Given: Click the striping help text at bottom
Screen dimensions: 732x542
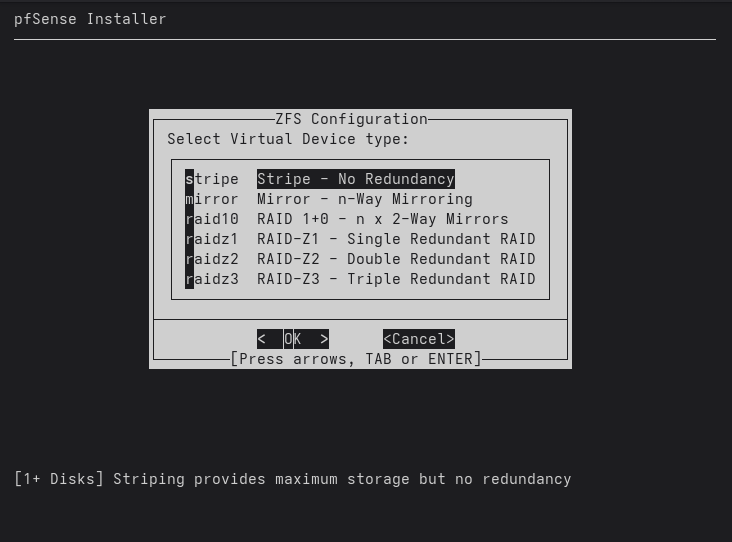Looking at the screenshot, I should coord(293,479).
